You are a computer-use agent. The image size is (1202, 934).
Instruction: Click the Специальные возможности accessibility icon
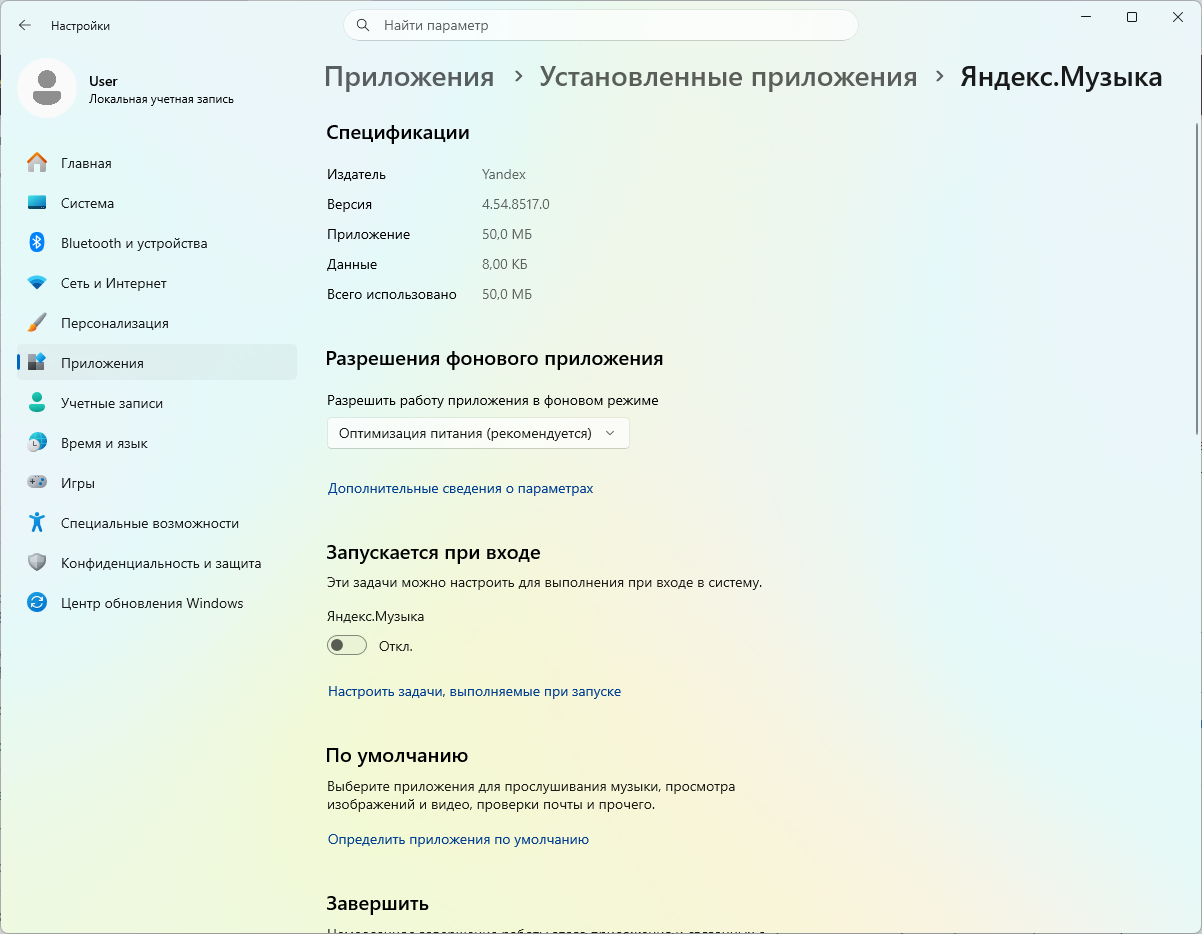pyautogui.click(x=37, y=523)
